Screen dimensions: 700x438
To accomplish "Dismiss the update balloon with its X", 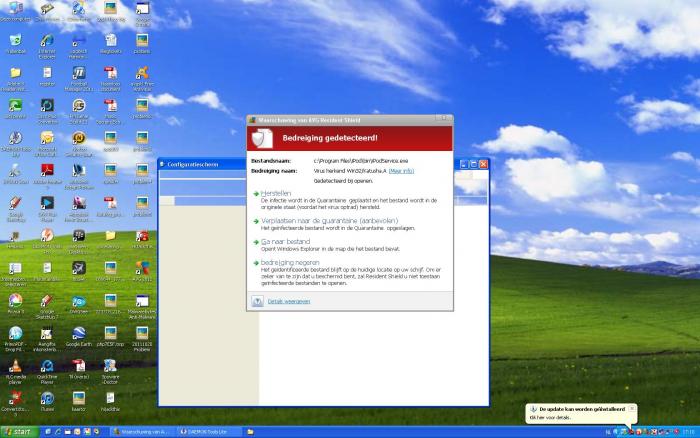I will click(x=632, y=409).
